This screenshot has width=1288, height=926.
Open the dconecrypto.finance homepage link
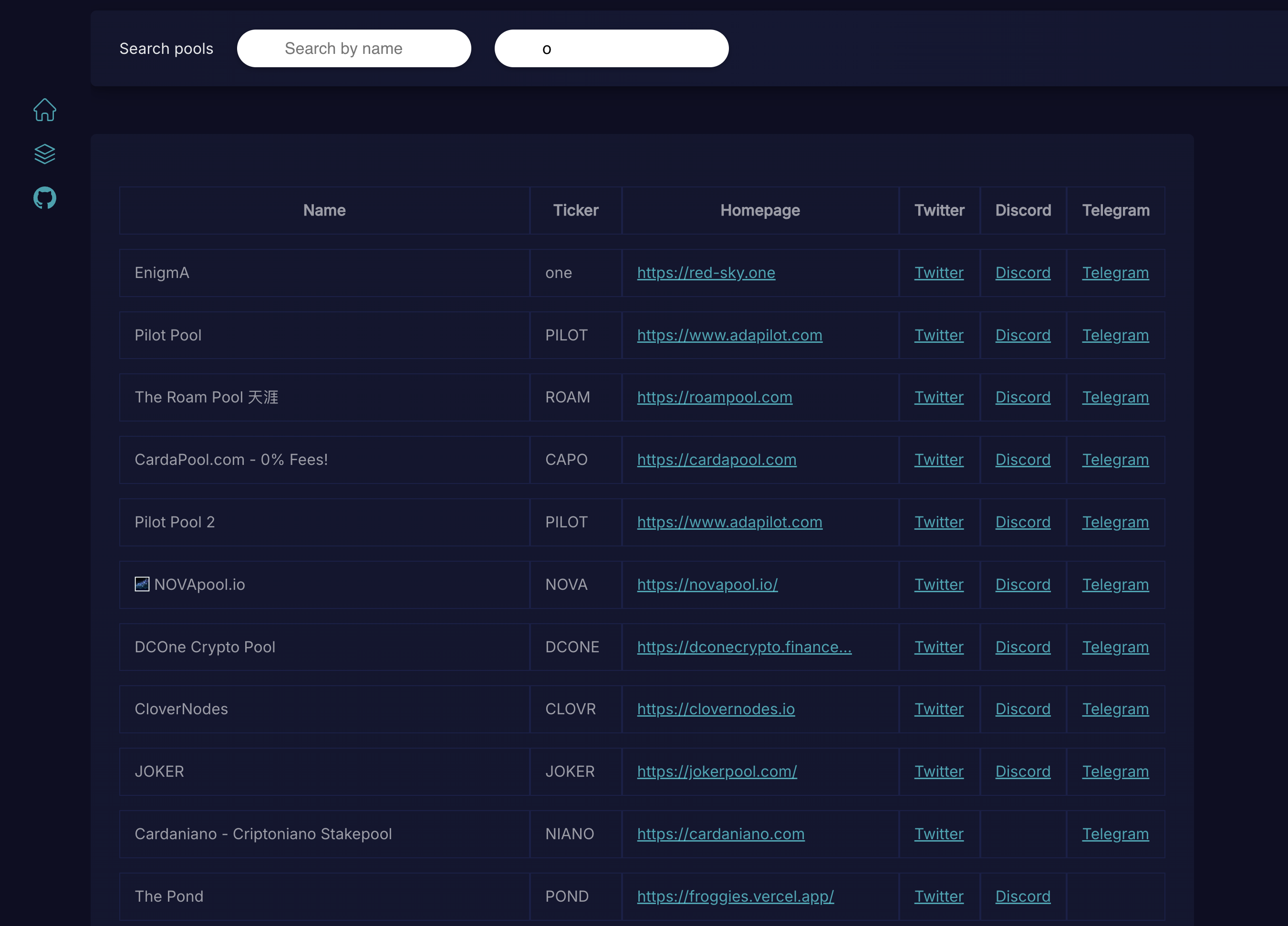pyautogui.click(x=744, y=647)
